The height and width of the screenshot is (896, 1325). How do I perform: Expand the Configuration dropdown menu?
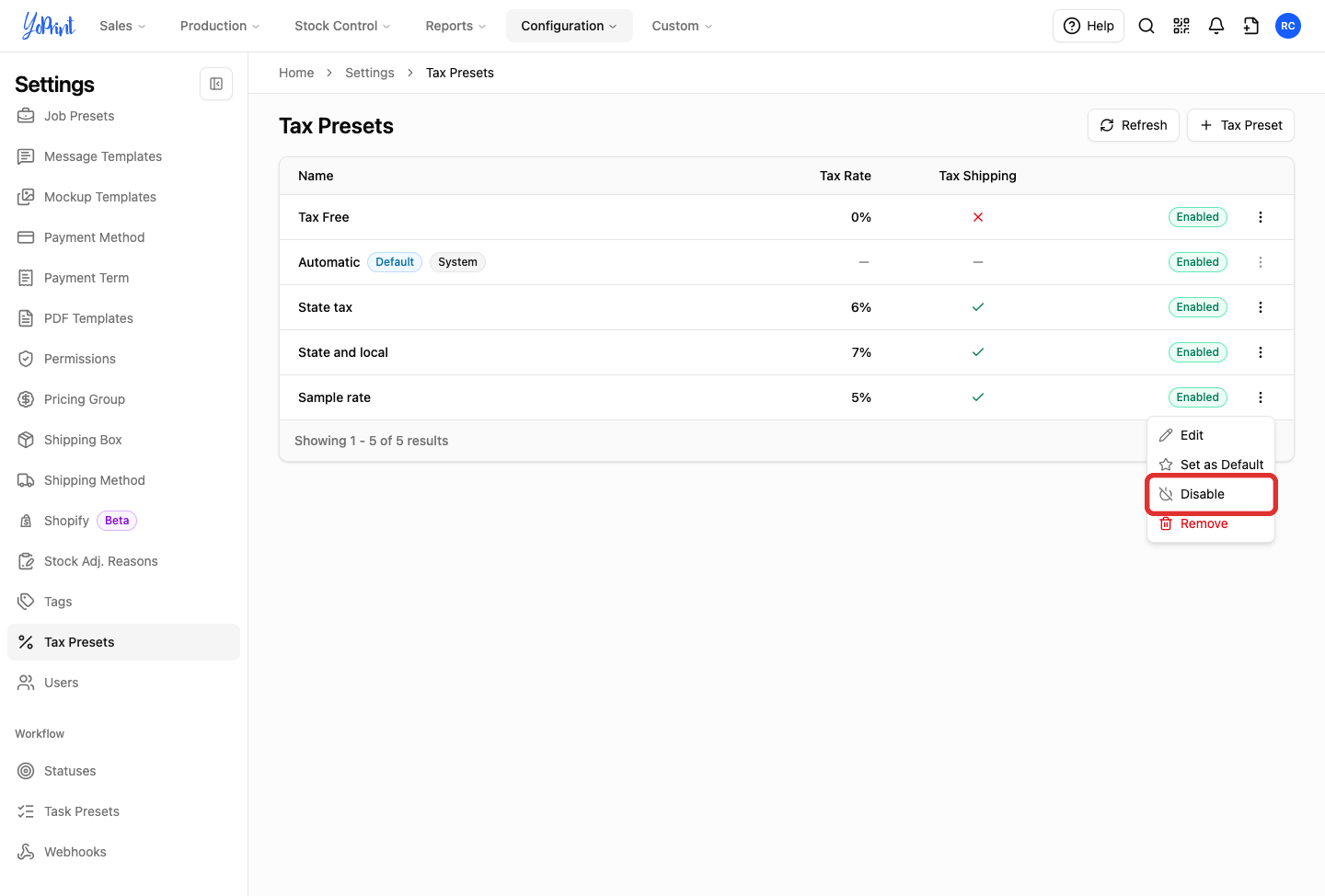pyautogui.click(x=569, y=26)
